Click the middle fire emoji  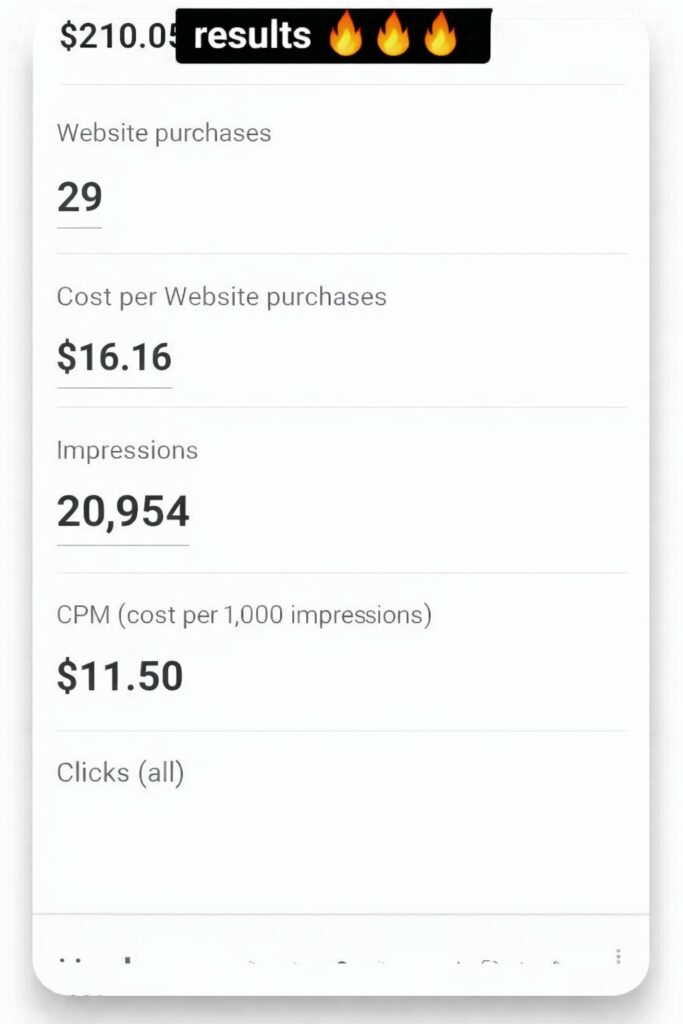(x=393, y=37)
